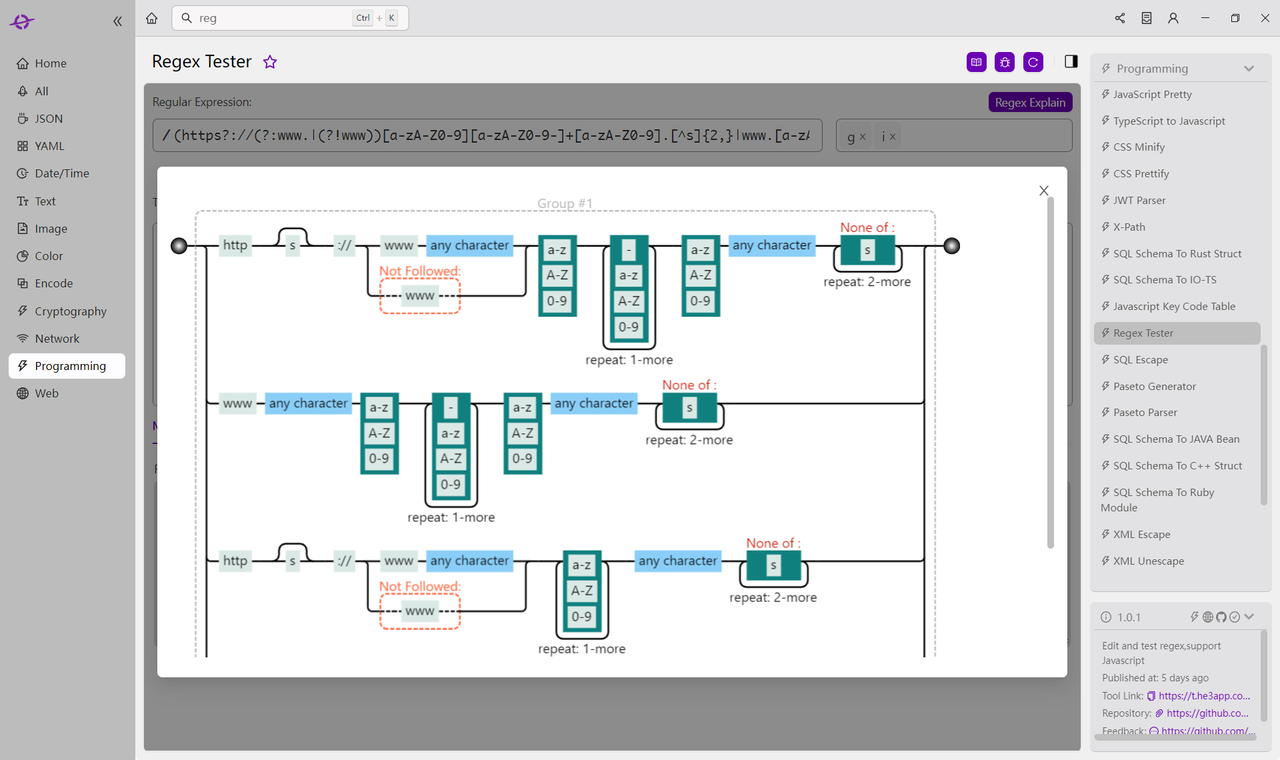Open XML Escape tool
1280x760 pixels.
pyautogui.click(x=1177, y=535)
